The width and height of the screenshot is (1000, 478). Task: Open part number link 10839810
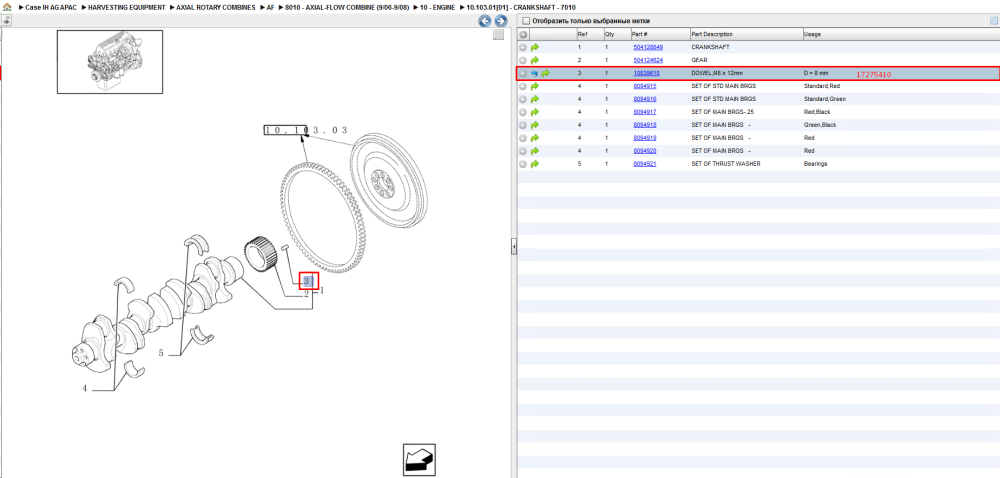(647, 73)
